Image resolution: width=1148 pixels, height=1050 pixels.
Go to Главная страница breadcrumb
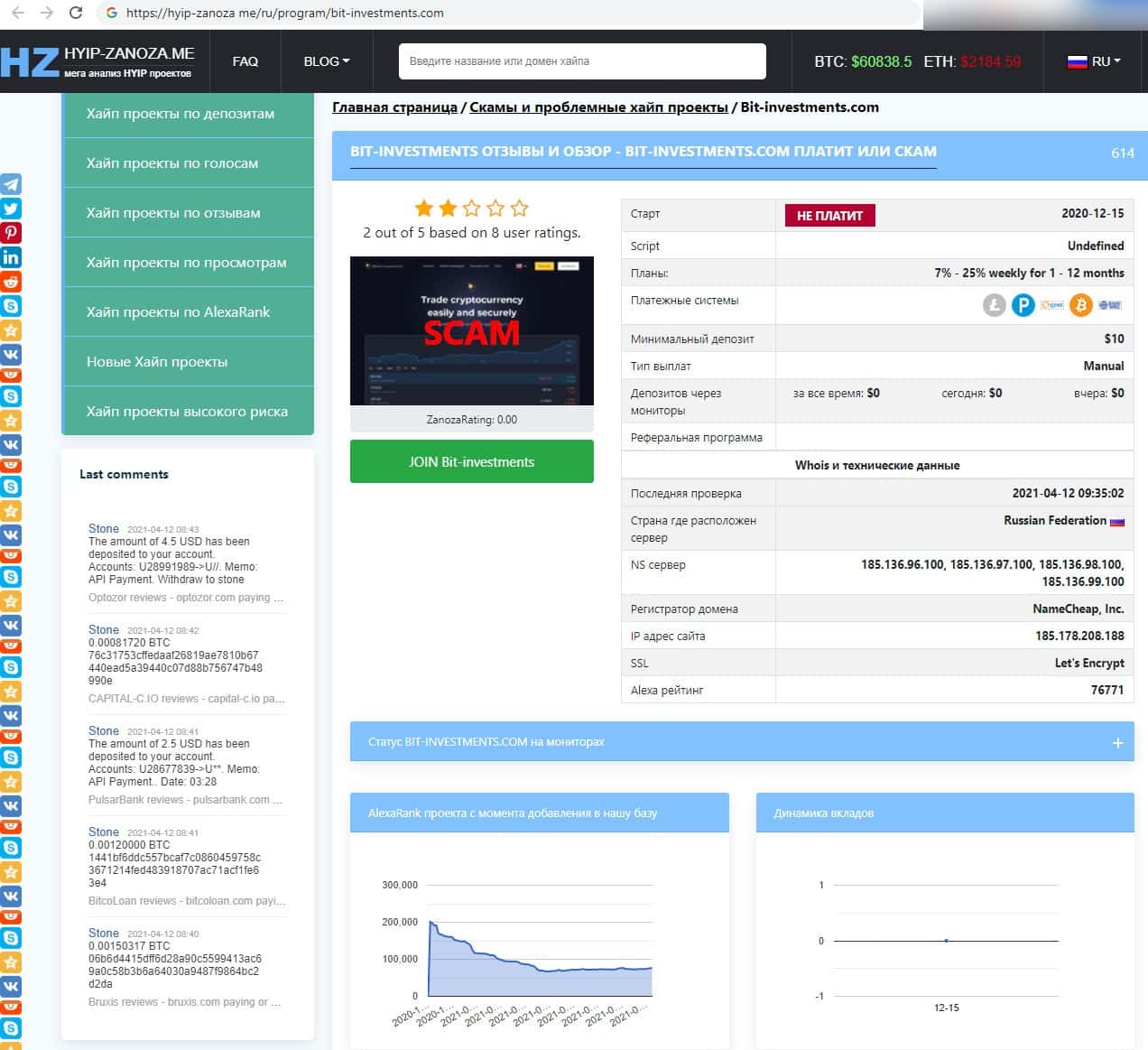pos(394,107)
